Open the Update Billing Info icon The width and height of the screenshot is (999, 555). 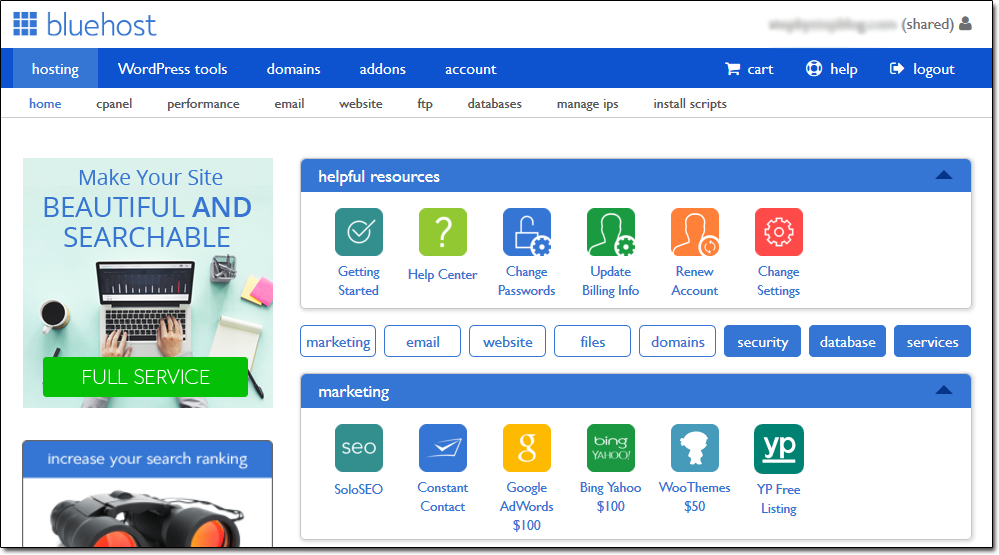[611, 232]
